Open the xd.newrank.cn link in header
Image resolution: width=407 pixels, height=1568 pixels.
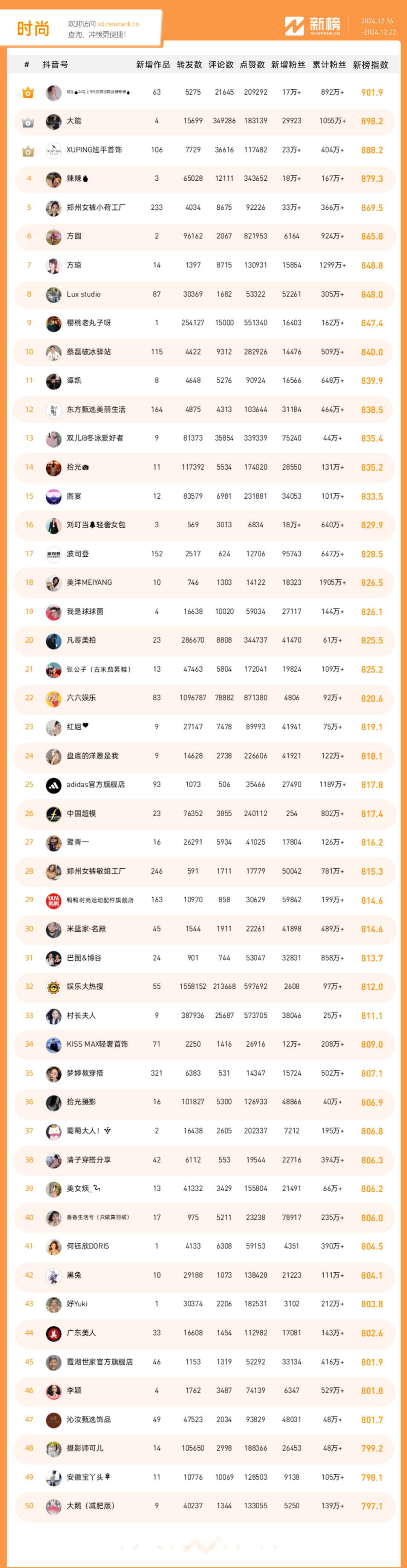pyautogui.click(x=118, y=25)
